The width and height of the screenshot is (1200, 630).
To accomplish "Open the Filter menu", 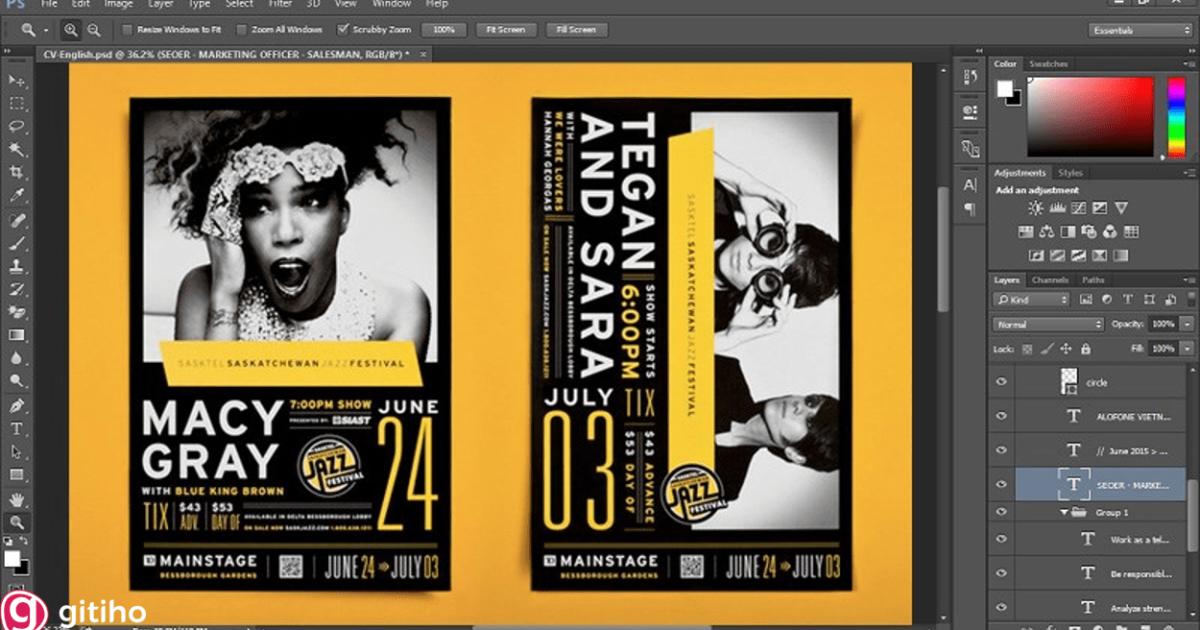I will coord(280,4).
